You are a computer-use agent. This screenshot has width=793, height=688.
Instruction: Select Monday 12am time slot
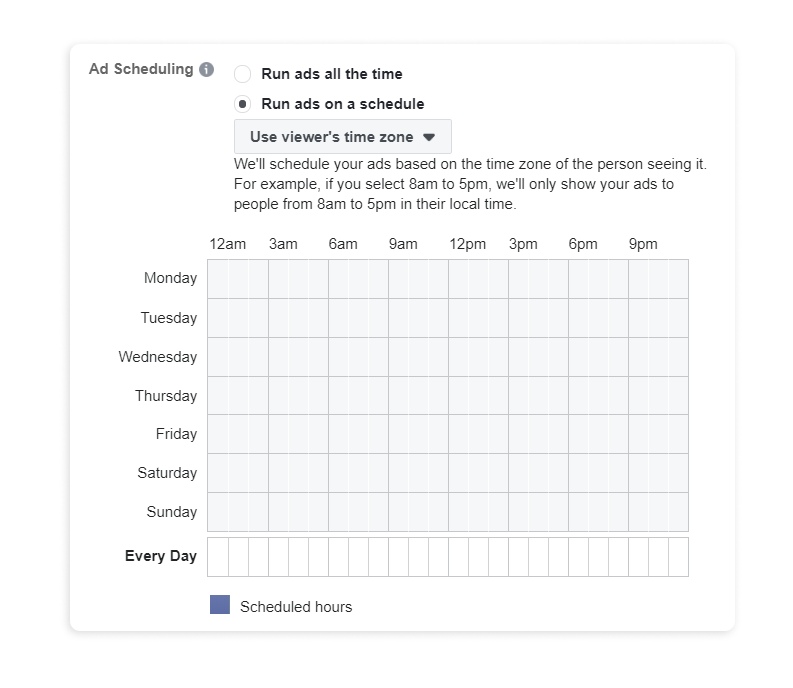[x=218, y=279]
